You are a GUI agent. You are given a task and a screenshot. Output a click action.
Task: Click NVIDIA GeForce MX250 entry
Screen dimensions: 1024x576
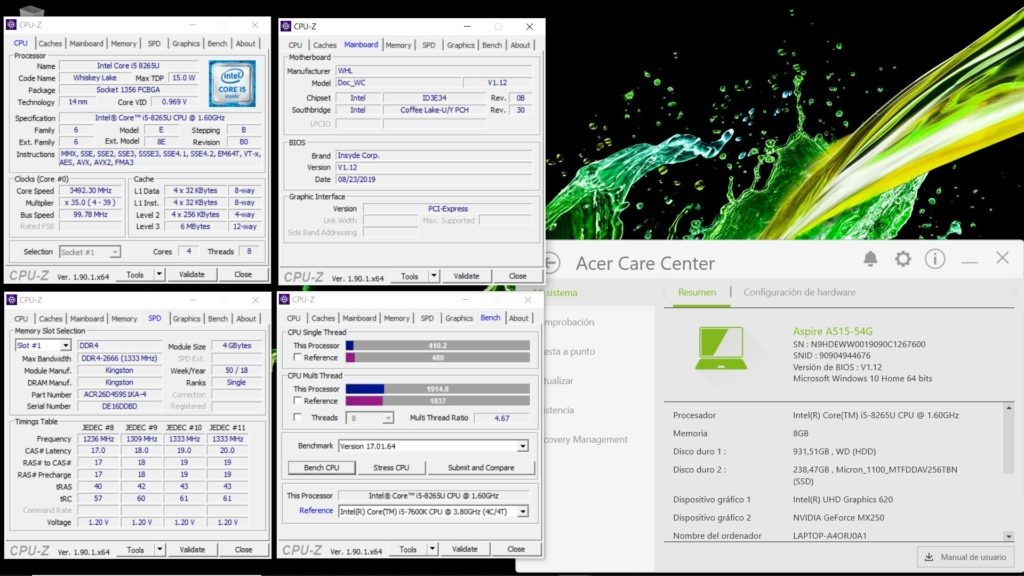[839, 517]
